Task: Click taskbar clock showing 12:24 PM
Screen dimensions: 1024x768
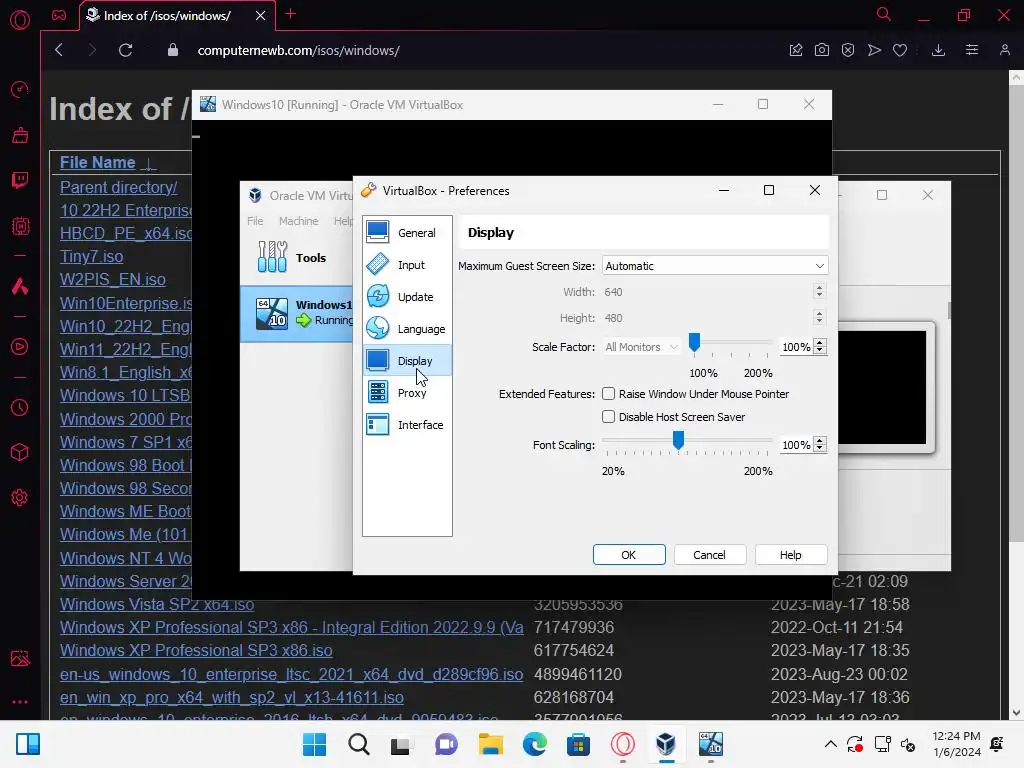Action: pos(957,744)
